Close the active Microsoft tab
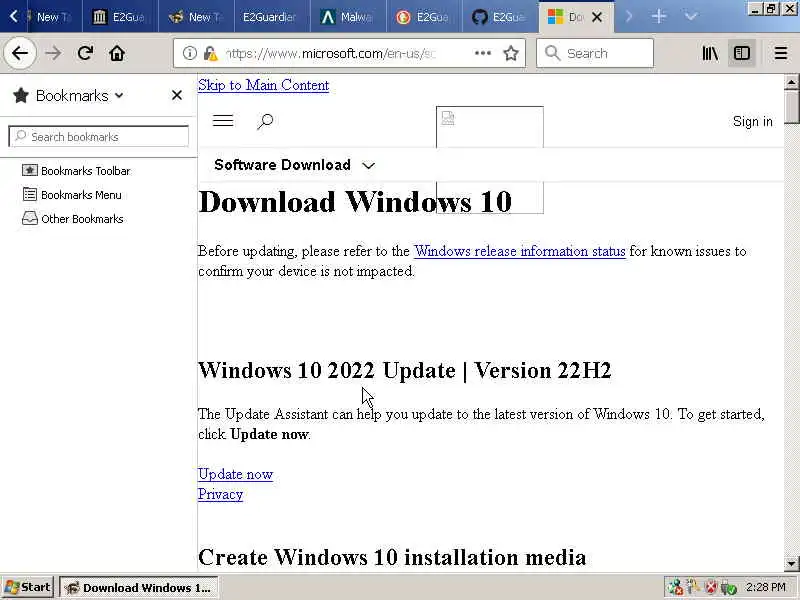 tap(596, 17)
